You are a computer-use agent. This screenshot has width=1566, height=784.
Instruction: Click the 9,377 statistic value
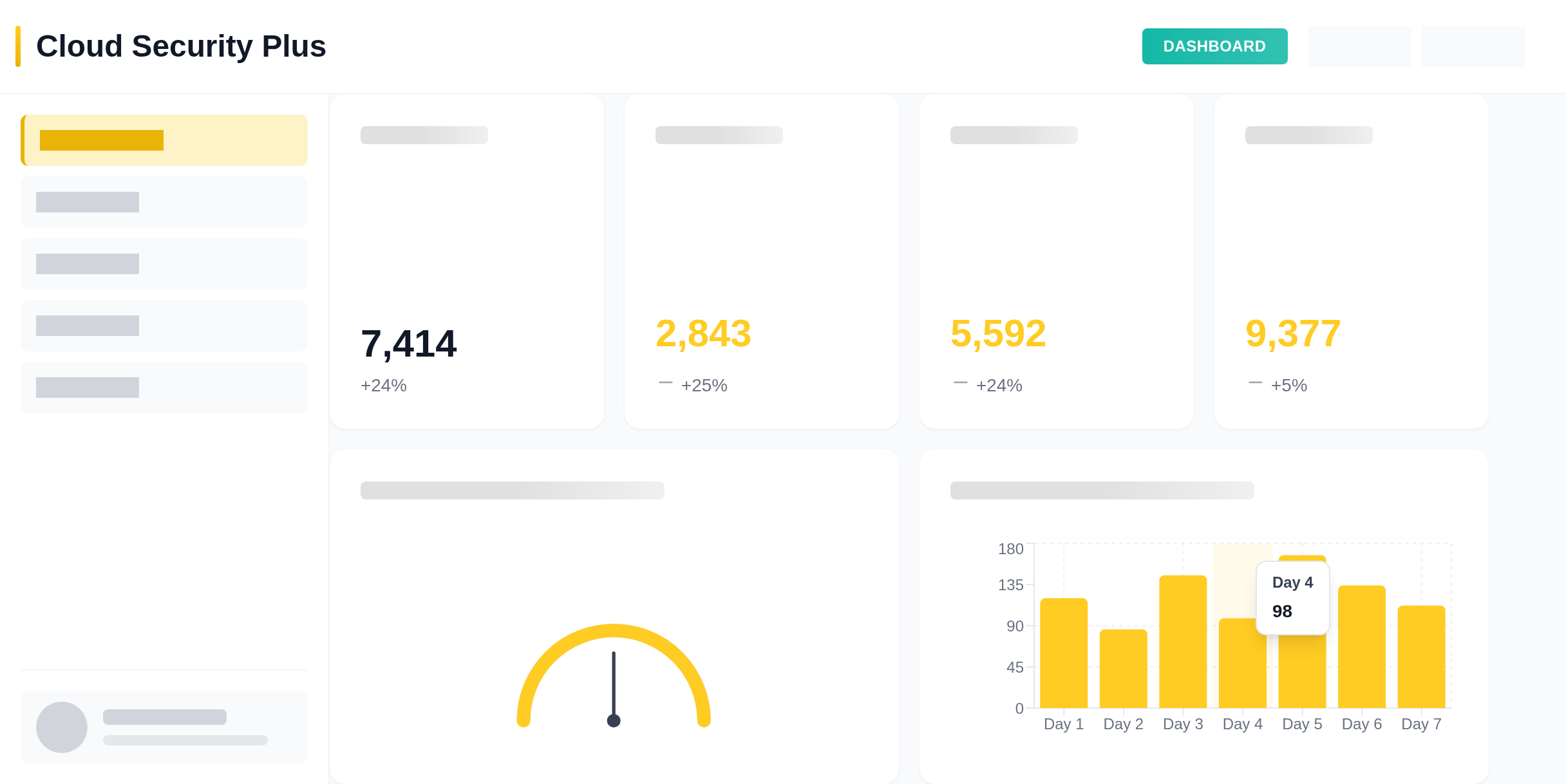click(x=1293, y=333)
